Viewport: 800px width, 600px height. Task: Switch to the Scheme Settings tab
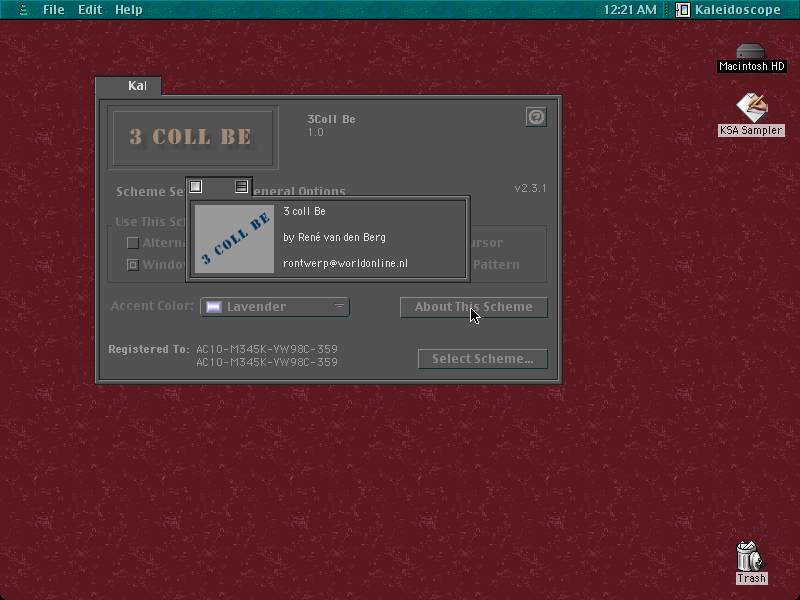pos(150,192)
